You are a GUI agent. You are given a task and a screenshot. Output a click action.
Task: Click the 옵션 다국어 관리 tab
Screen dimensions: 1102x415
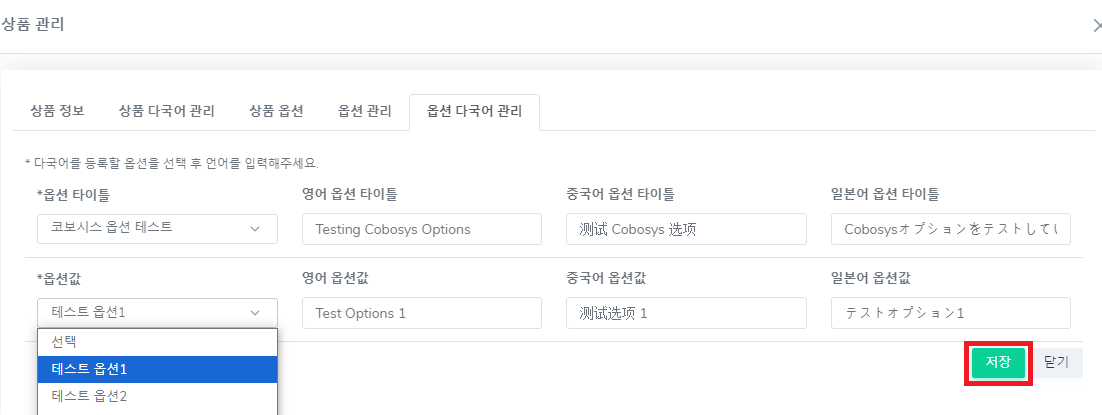(x=474, y=111)
